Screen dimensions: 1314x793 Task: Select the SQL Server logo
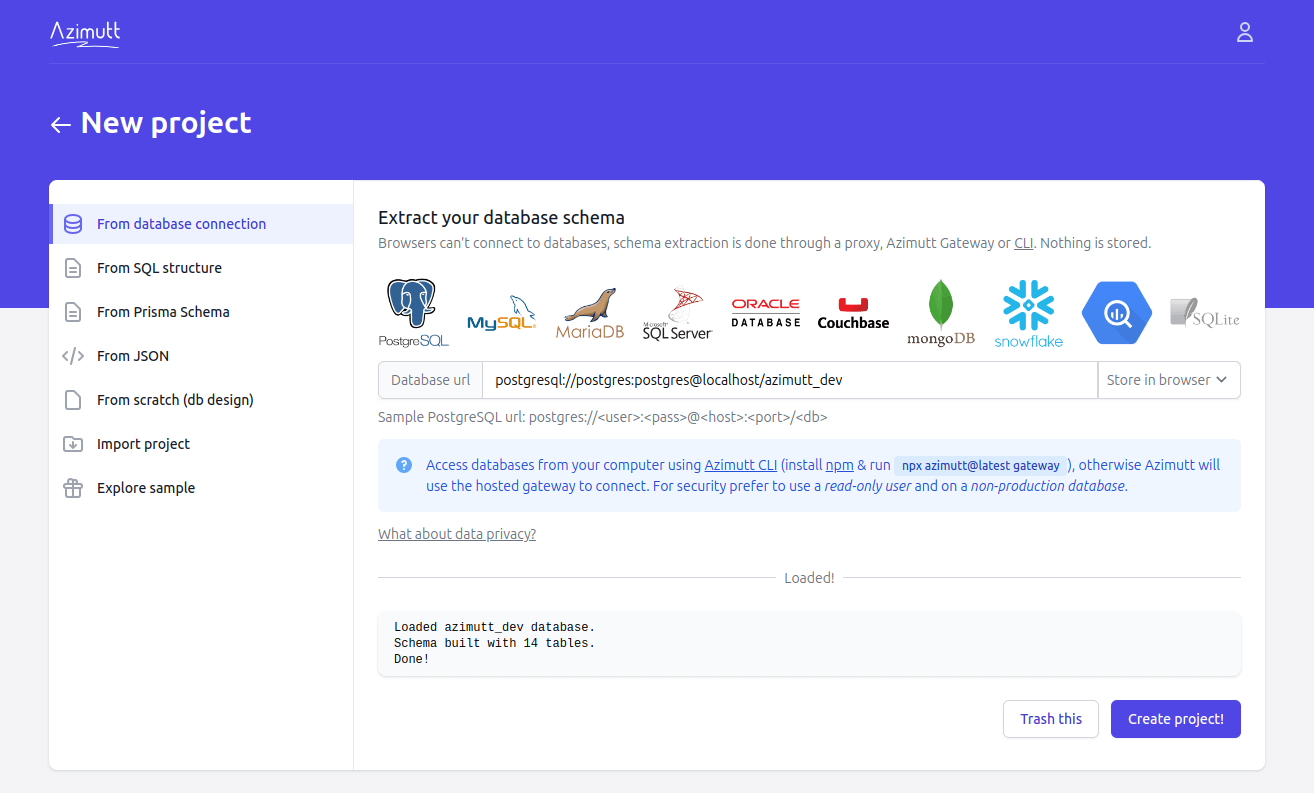pos(677,312)
